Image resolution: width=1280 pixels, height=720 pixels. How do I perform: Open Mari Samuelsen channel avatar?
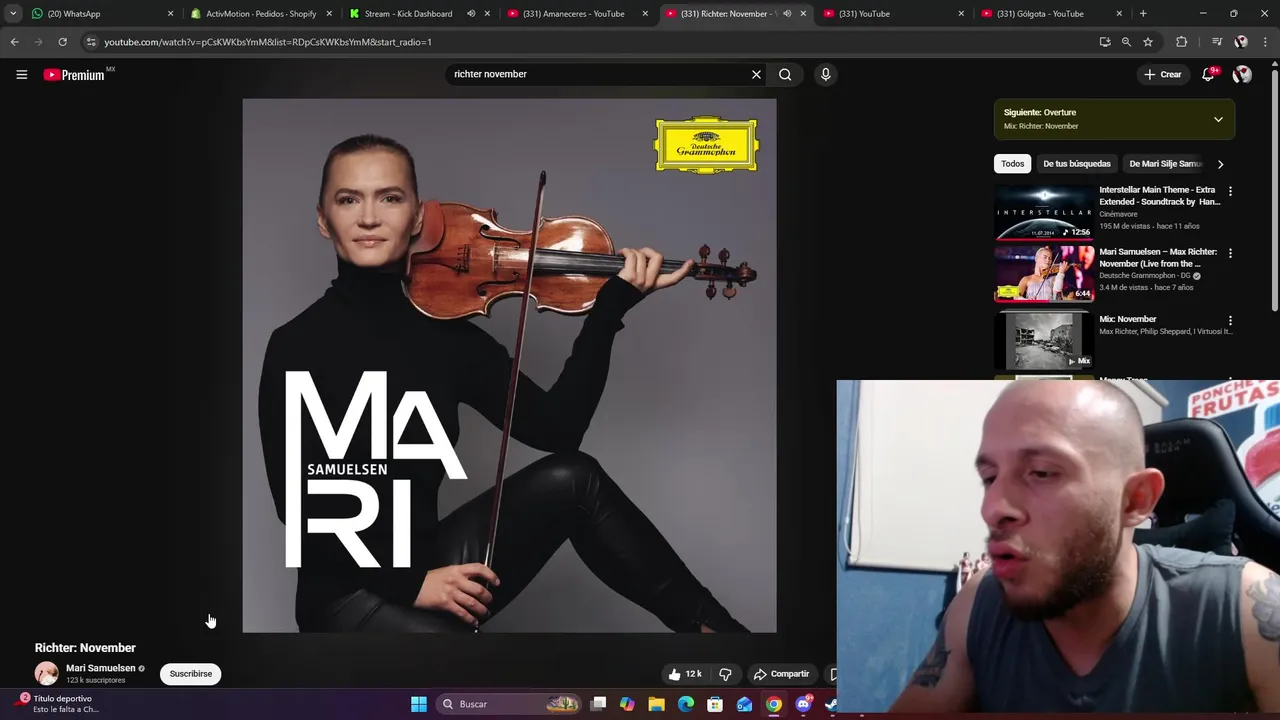[x=47, y=674]
